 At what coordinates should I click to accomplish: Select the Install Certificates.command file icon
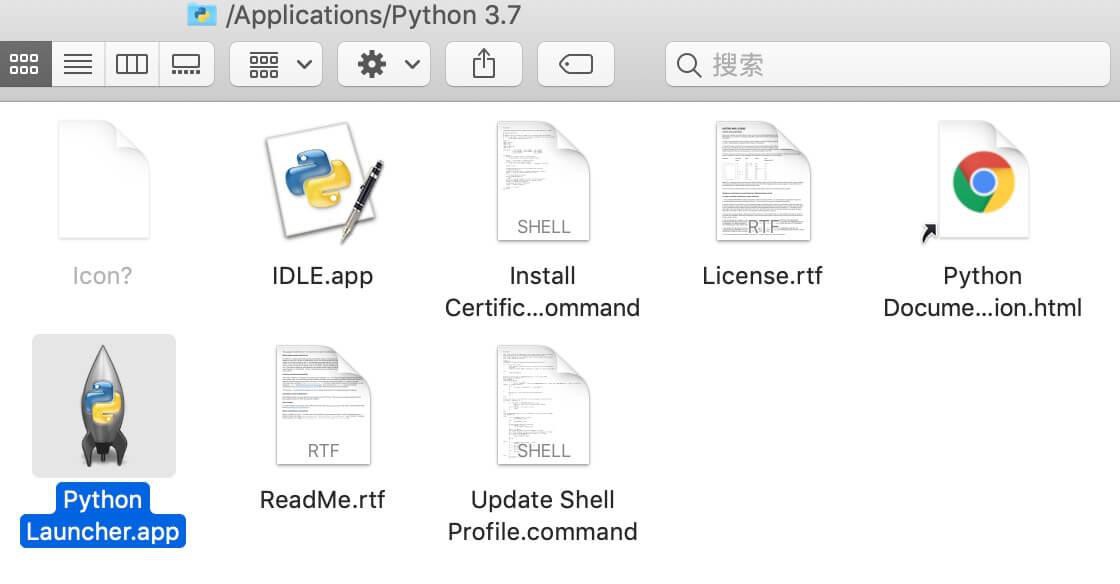[543, 181]
